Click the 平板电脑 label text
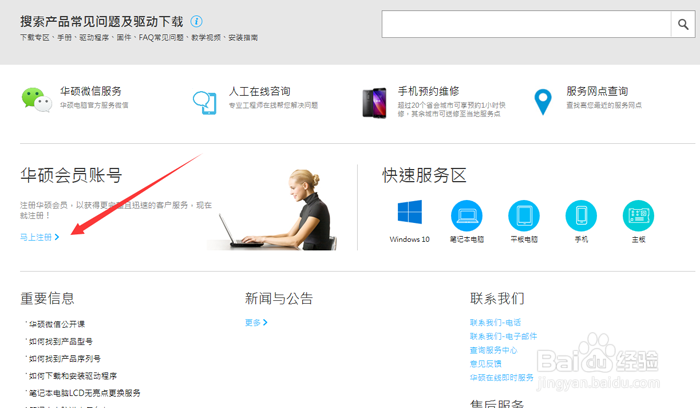 click(524, 239)
